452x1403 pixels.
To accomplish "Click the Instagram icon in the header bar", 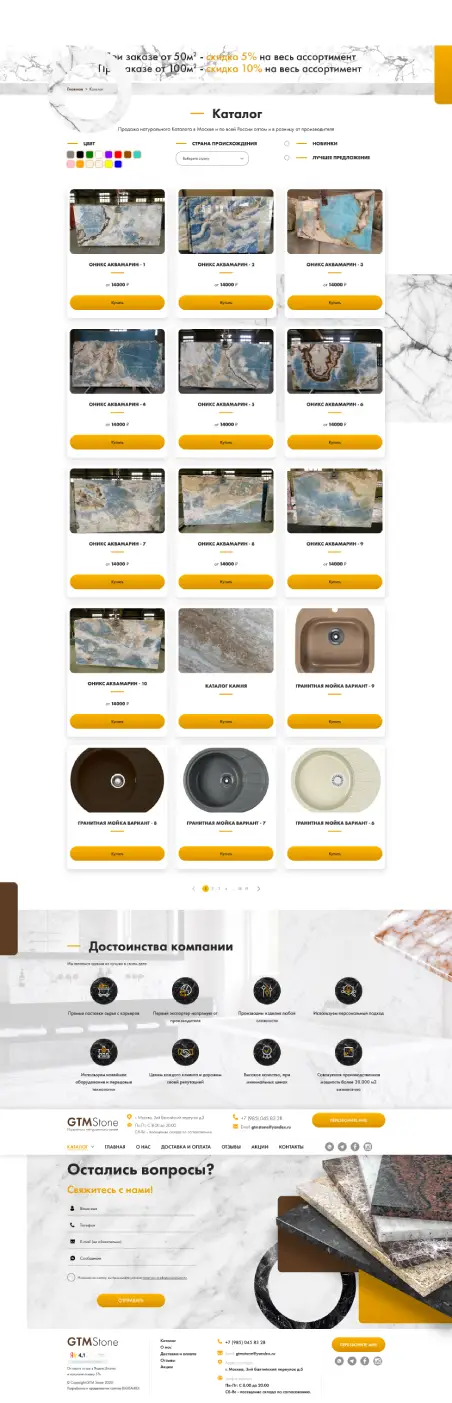I will (367, 1146).
